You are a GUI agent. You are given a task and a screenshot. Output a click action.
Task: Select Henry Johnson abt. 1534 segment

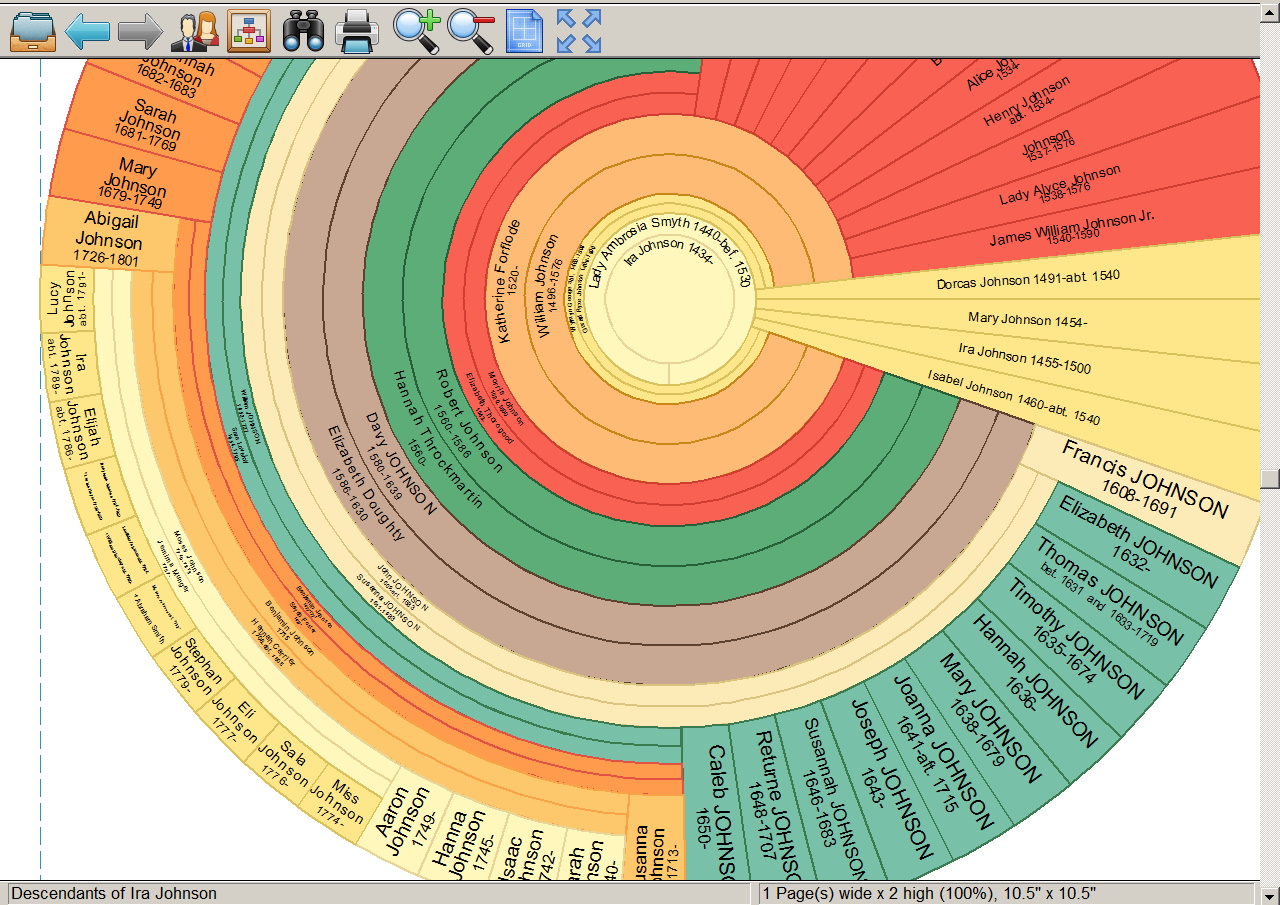click(1028, 99)
